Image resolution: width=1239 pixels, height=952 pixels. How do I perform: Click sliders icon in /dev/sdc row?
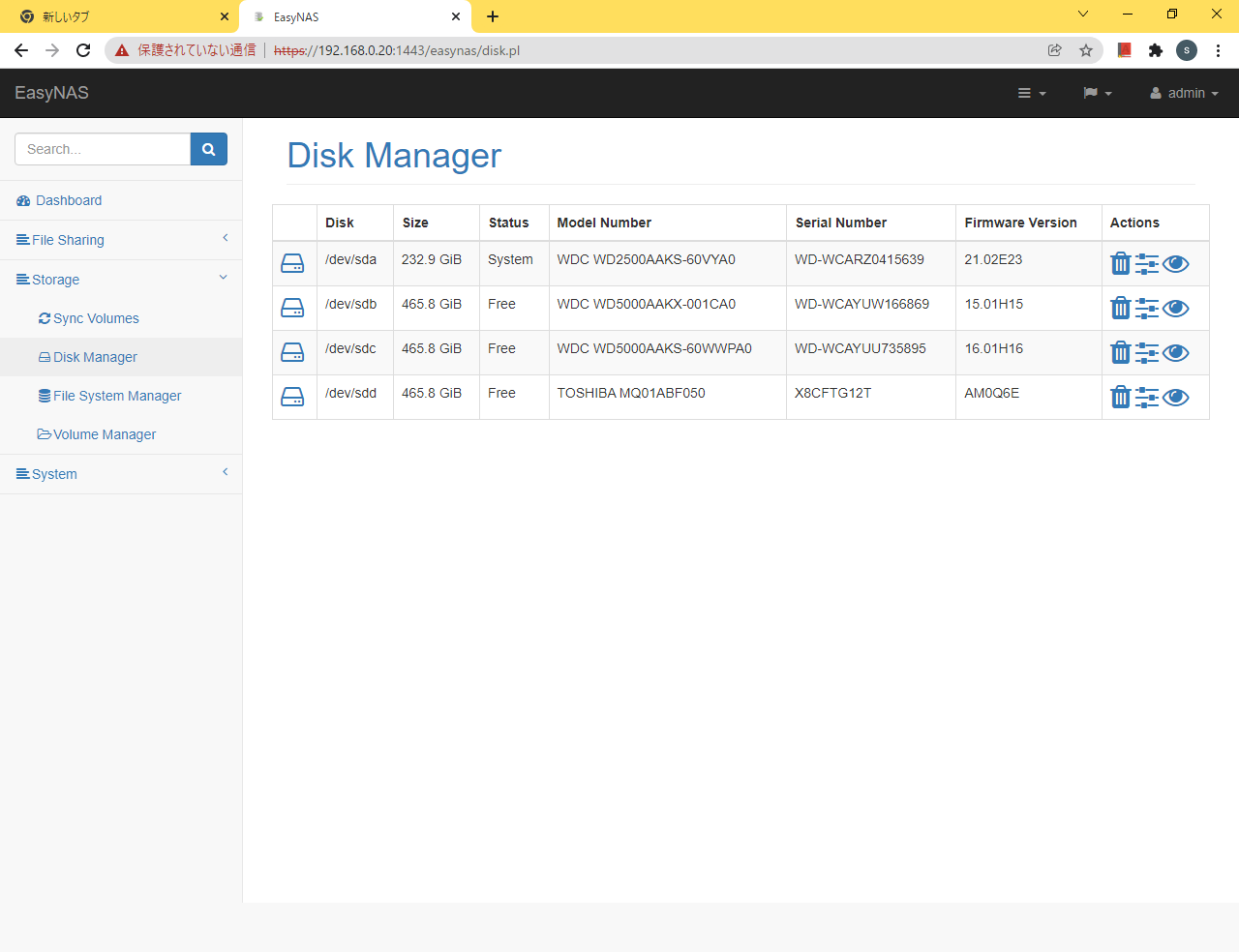point(1147,353)
